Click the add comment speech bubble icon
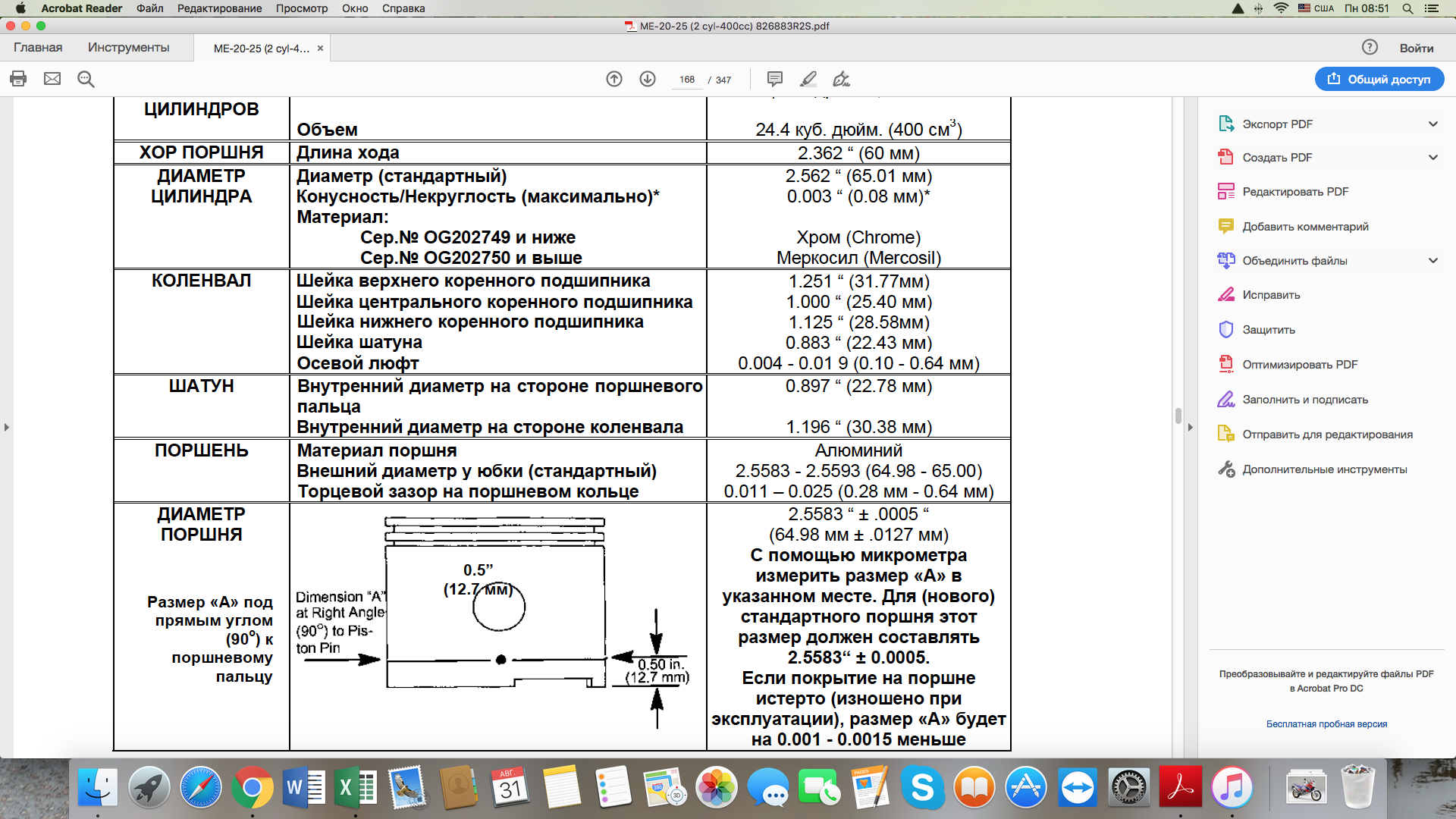This screenshot has height=819, width=1456. [774, 79]
